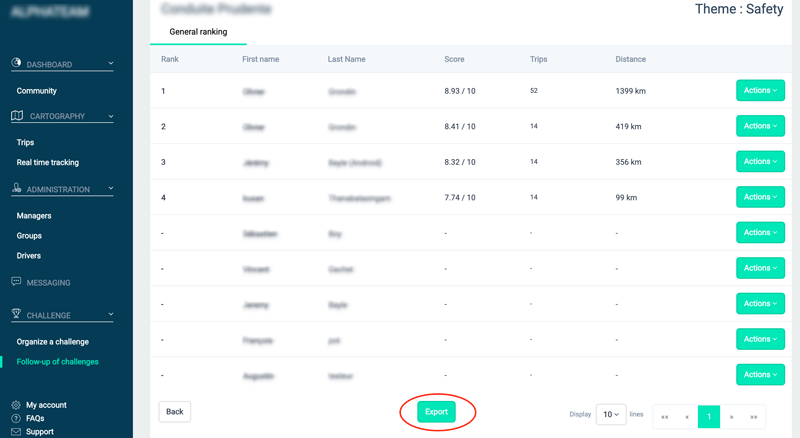800x438 pixels.
Task: Open Actions dropdown for rank 4 row
Action: tap(760, 197)
